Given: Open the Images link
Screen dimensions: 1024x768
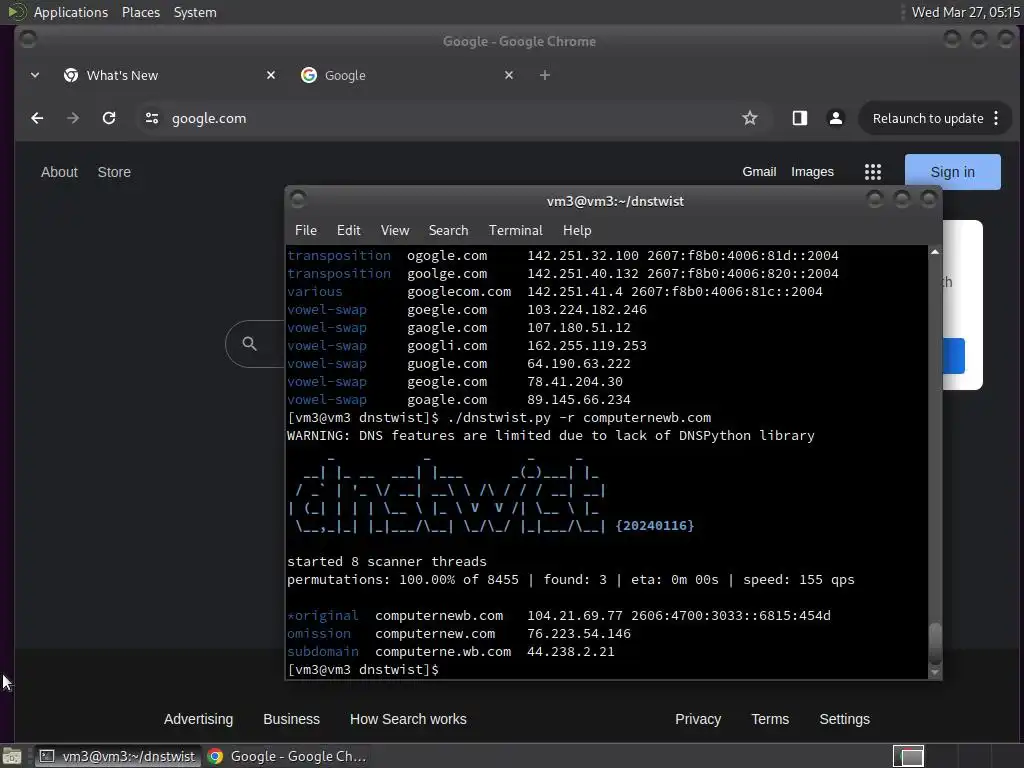Looking at the screenshot, I should tap(812, 172).
